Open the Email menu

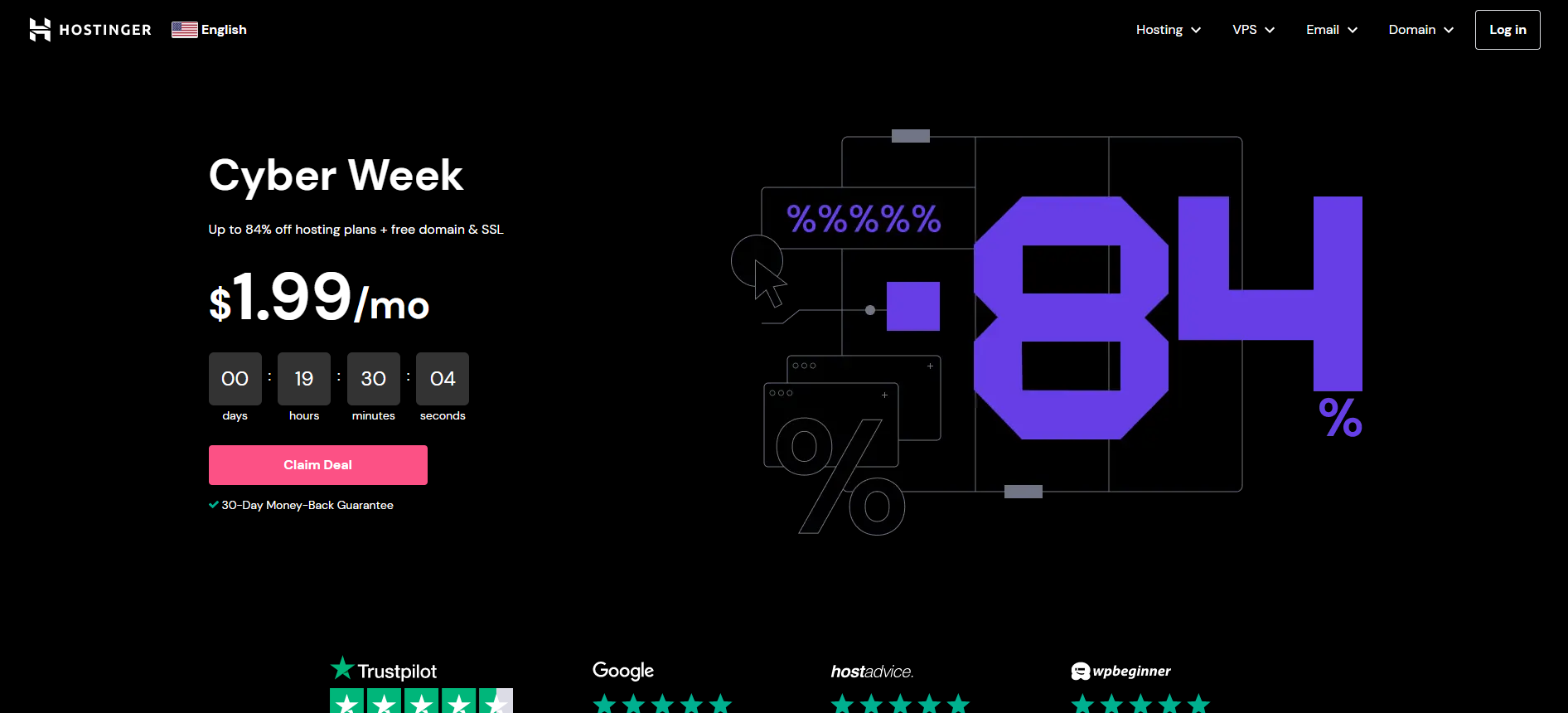(x=1323, y=30)
